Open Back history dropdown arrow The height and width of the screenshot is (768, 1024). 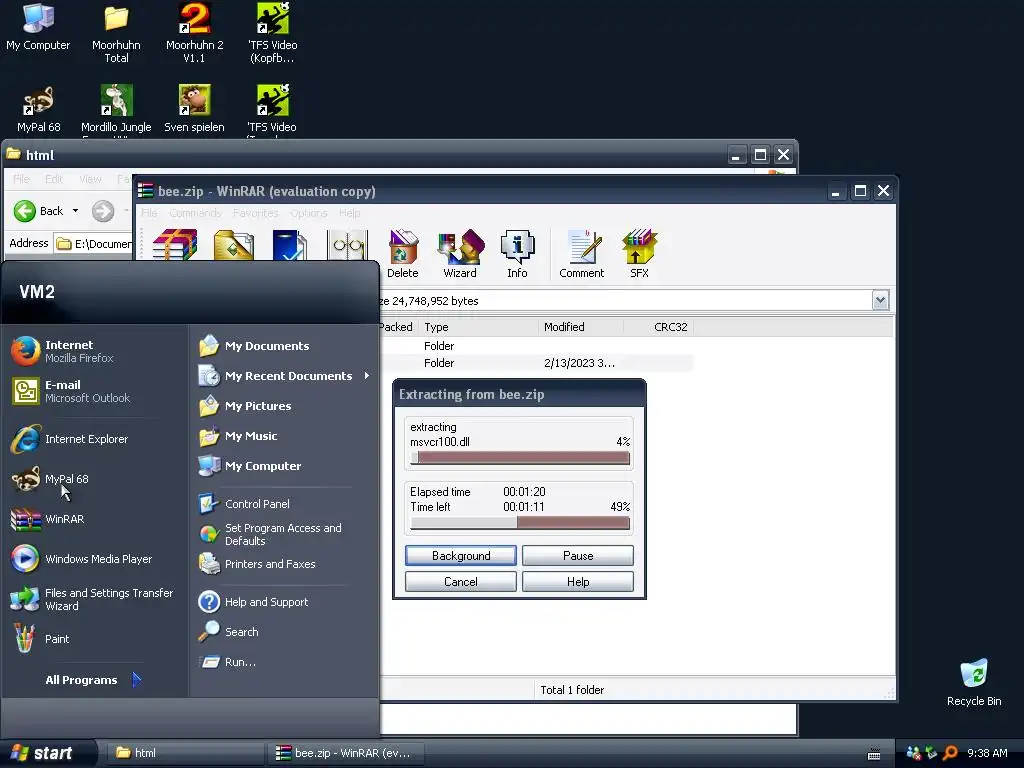click(75, 211)
